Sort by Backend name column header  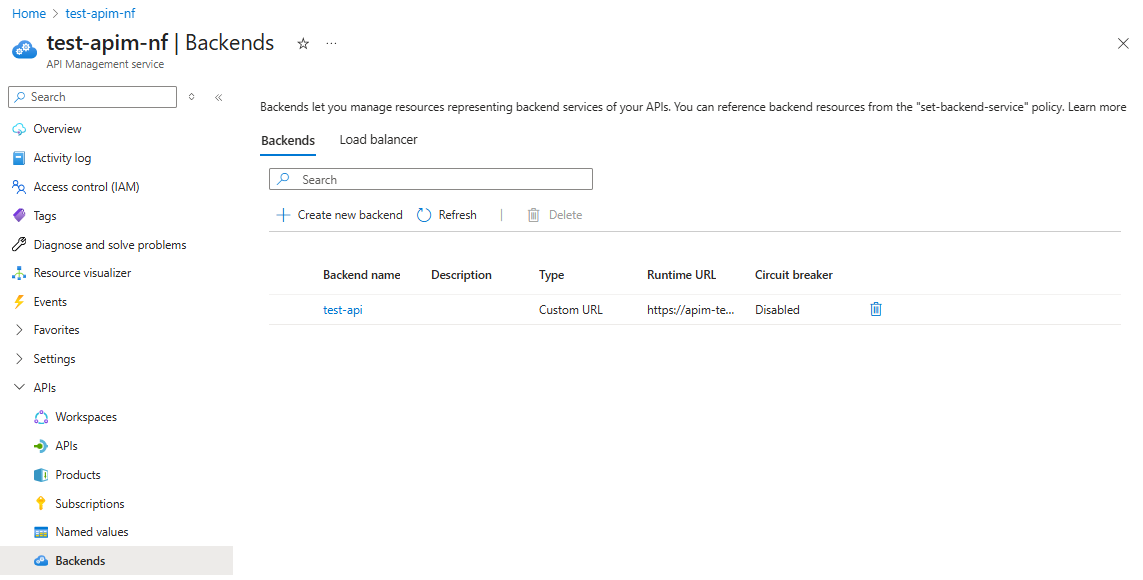pyautogui.click(x=362, y=275)
